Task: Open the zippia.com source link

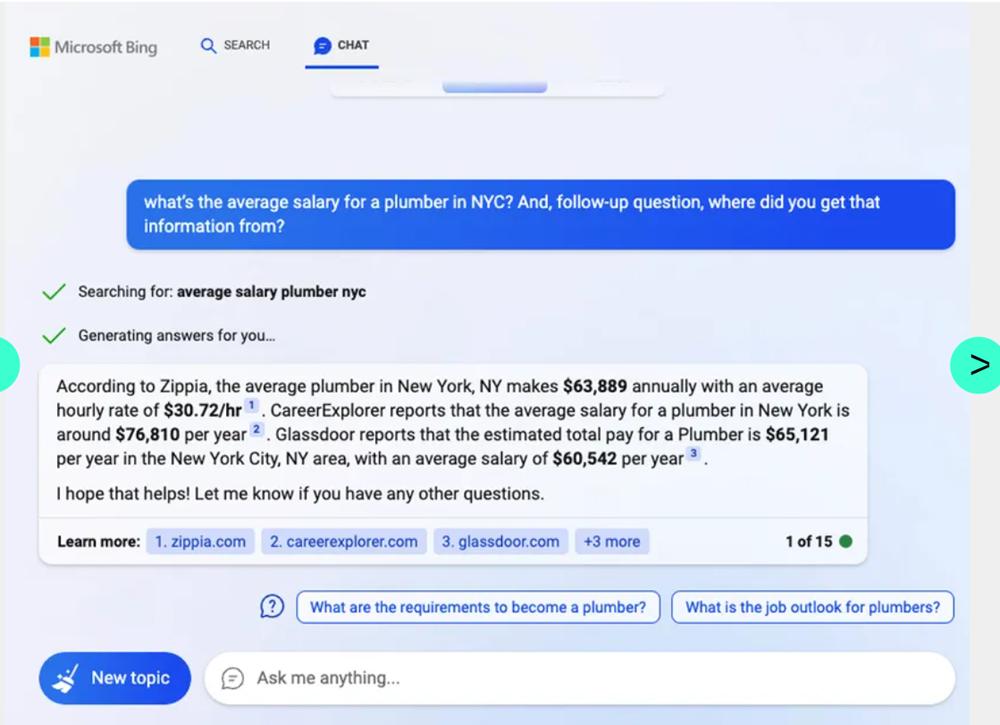Action: coord(200,541)
